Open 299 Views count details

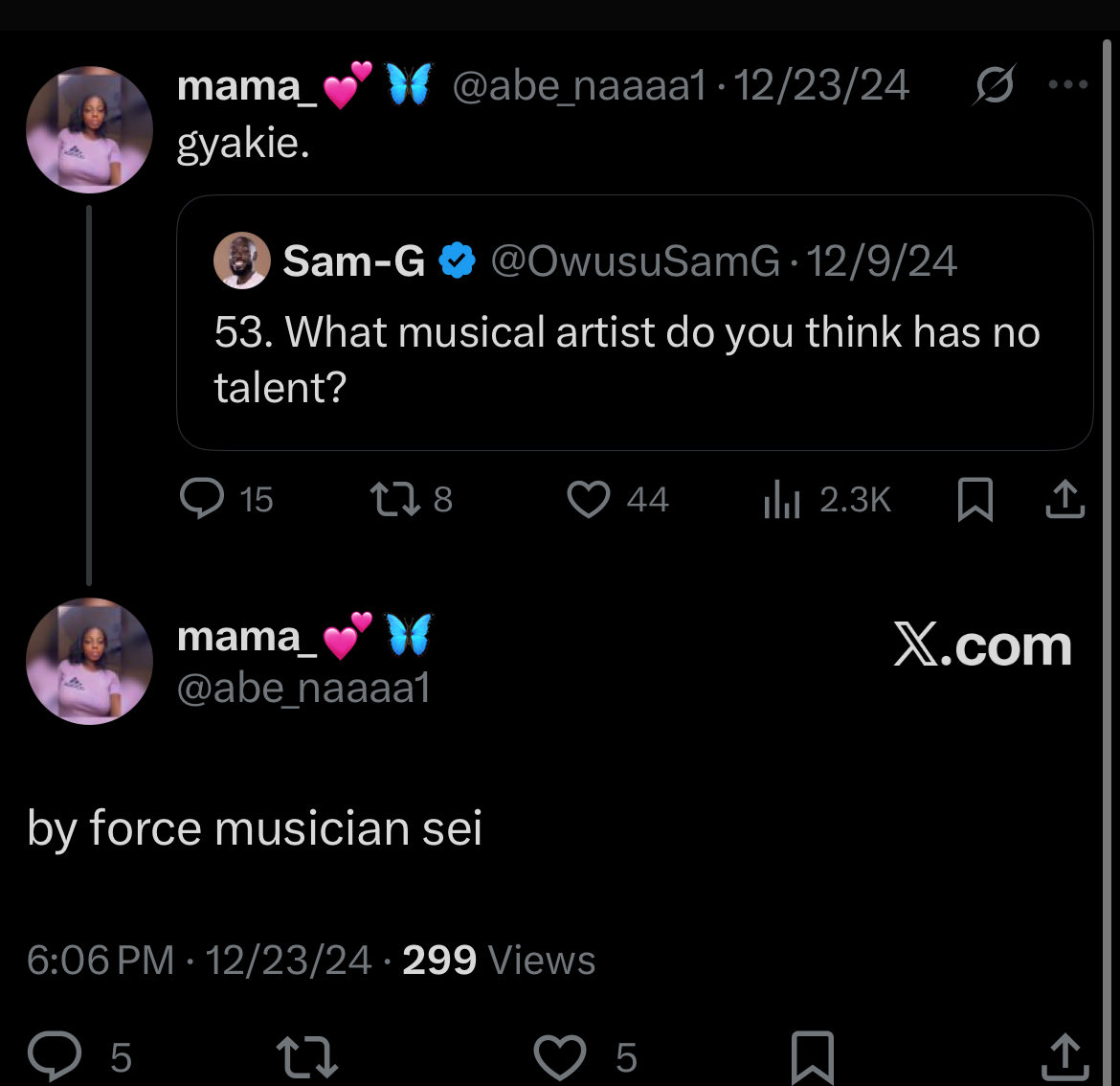(499, 960)
